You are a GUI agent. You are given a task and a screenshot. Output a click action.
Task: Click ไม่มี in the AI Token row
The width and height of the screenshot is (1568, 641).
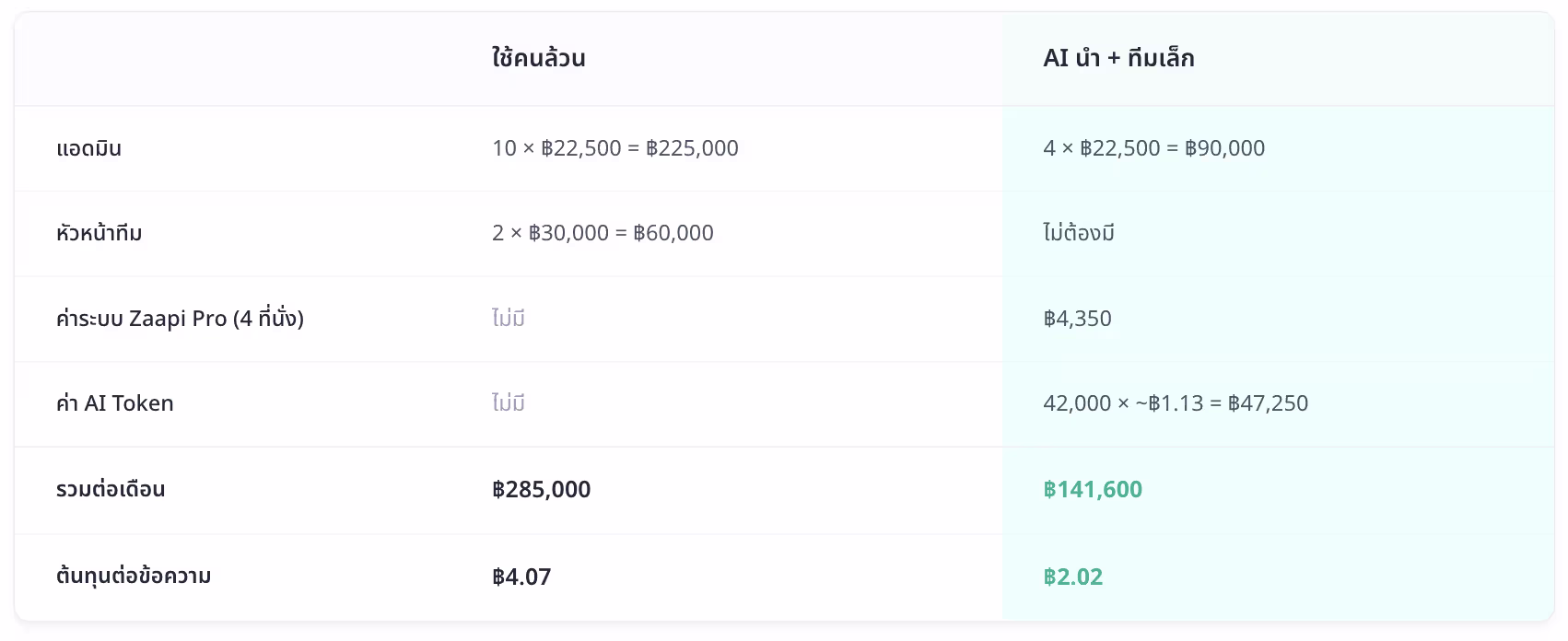[x=509, y=403]
